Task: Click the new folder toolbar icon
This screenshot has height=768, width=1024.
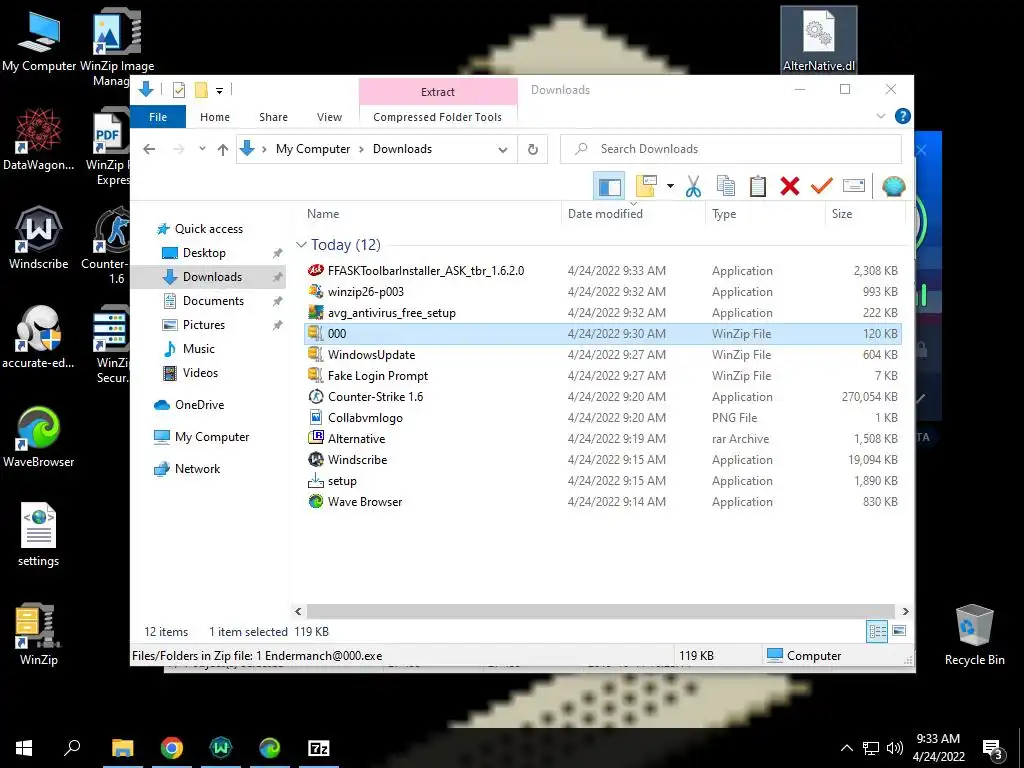Action: pyautogui.click(x=646, y=186)
